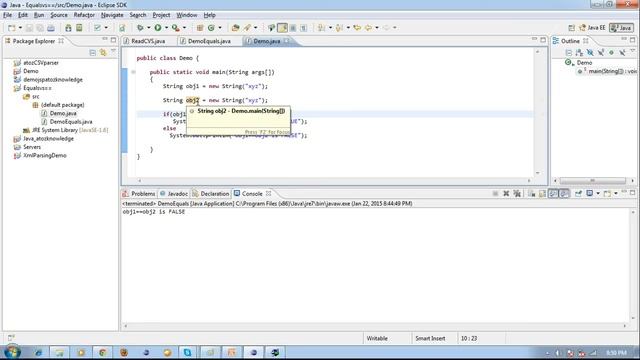Open Display Selected Console dropdown arrow
This screenshot has height=360, width=640.
pos(598,193)
